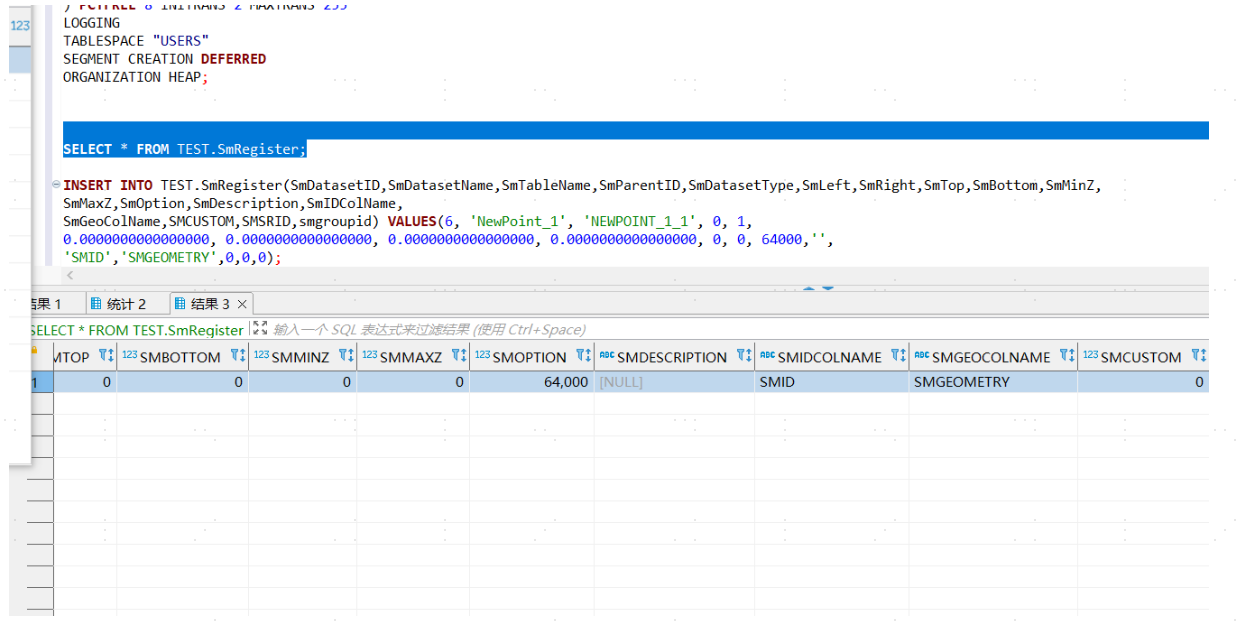1253x623 pixels.
Task: Close the 结果 3 tab
Action: click(242, 304)
